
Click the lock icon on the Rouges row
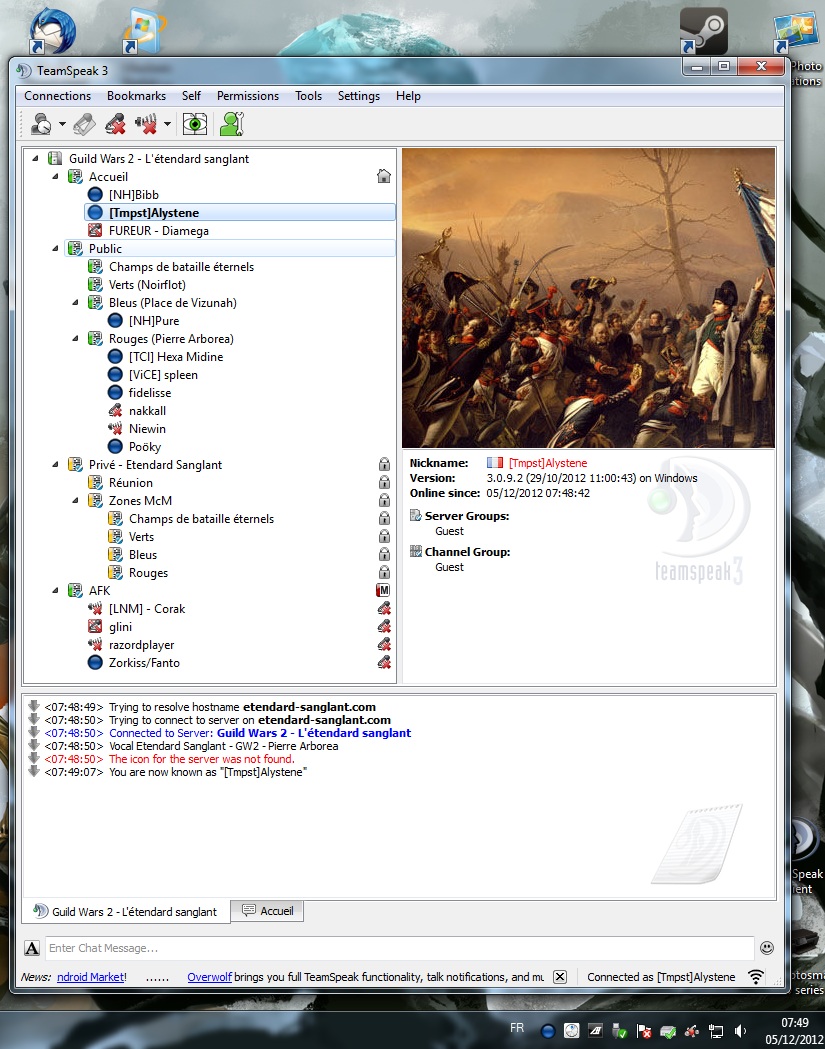click(384, 572)
